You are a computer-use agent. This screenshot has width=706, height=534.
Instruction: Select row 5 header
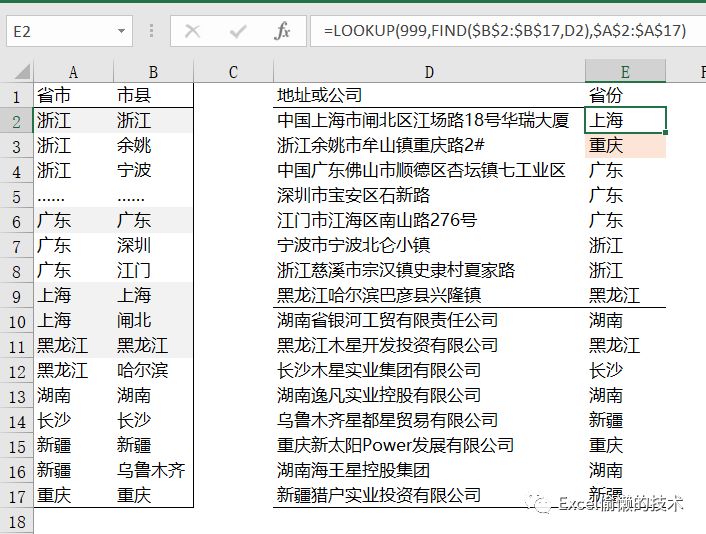[17, 197]
